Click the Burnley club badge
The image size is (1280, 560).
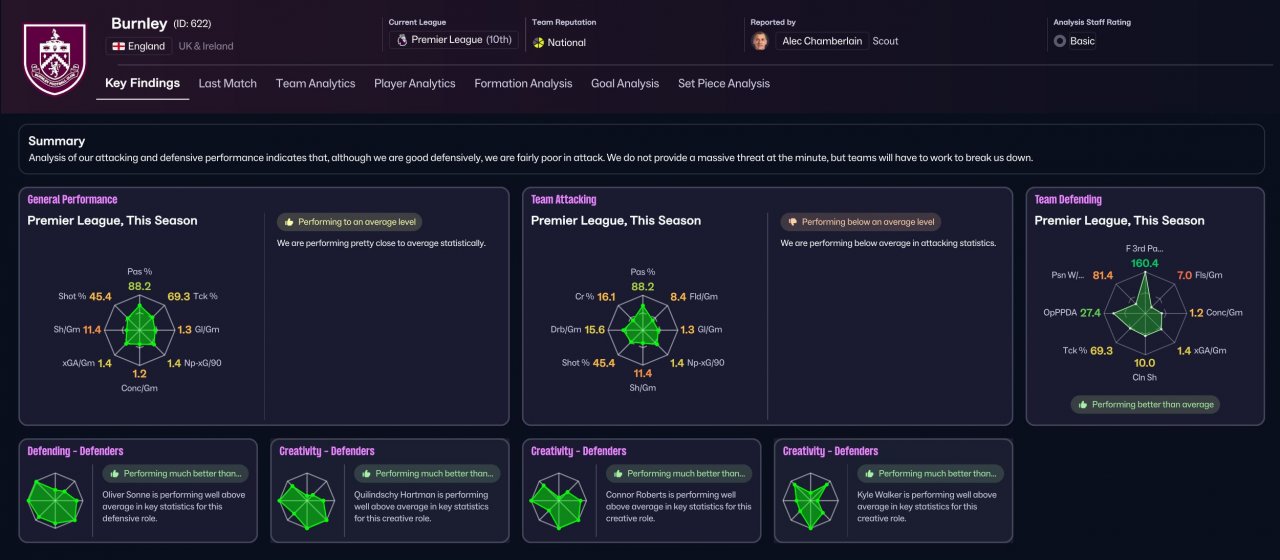click(55, 59)
